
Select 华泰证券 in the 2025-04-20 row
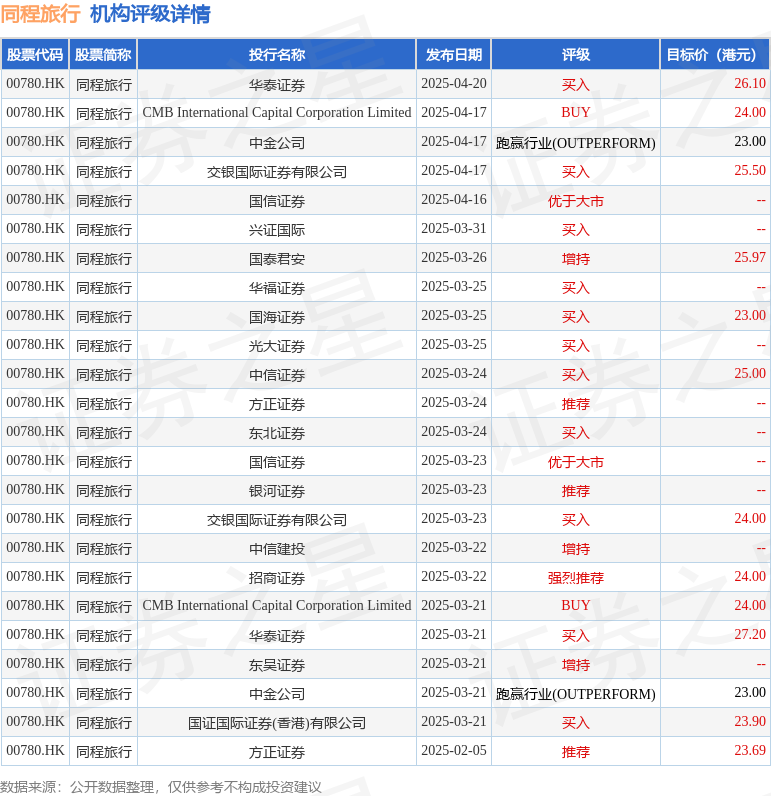tap(277, 85)
